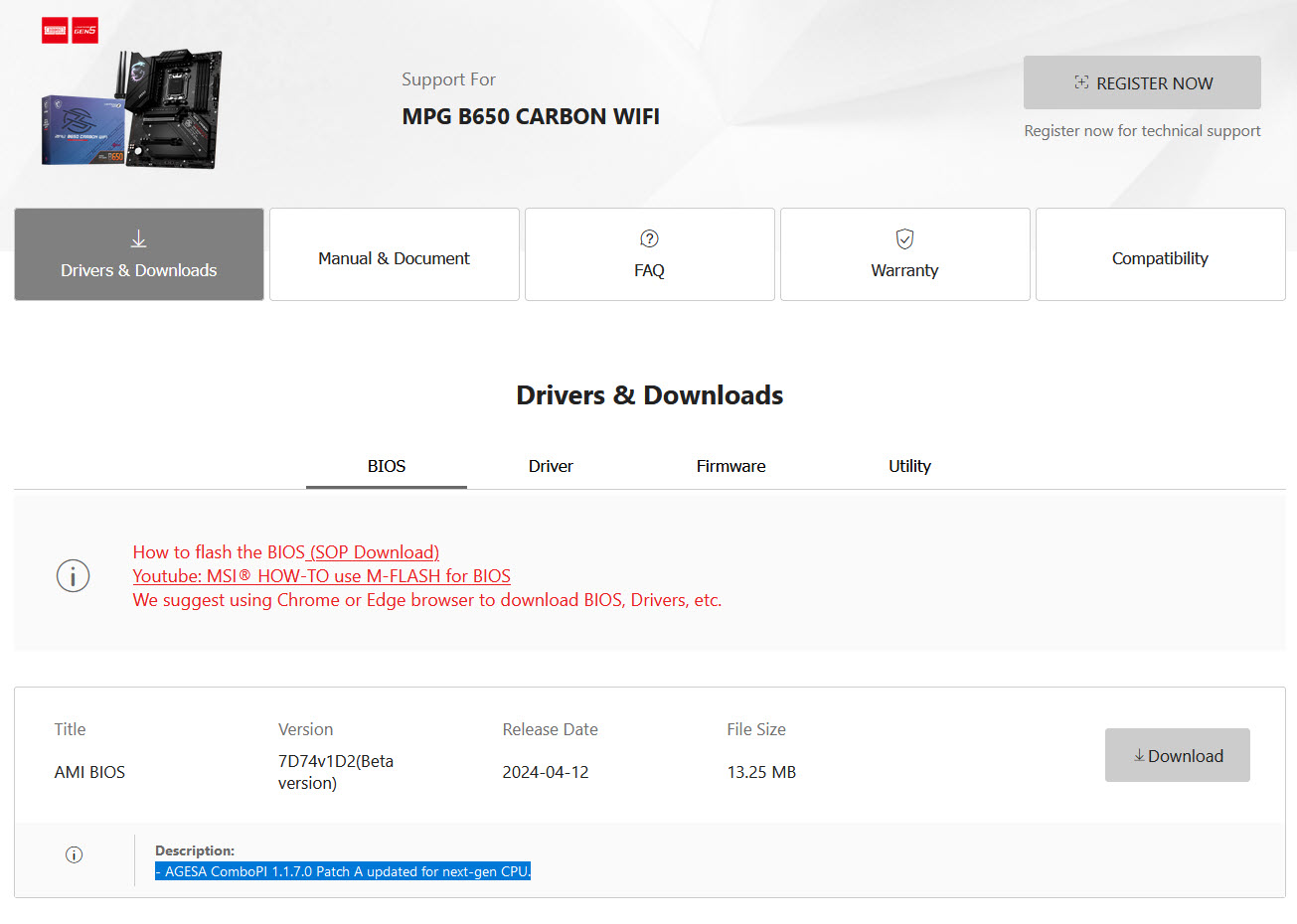Click the scan icon in Register Now
This screenshot has width=1297, height=924.
click(x=1081, y=82)
